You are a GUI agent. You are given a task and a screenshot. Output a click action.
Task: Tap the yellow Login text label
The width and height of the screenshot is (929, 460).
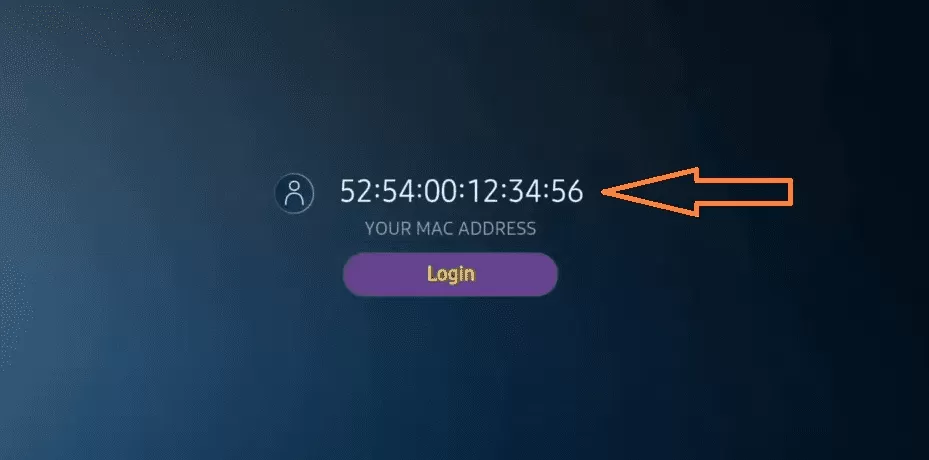(451, 274)
